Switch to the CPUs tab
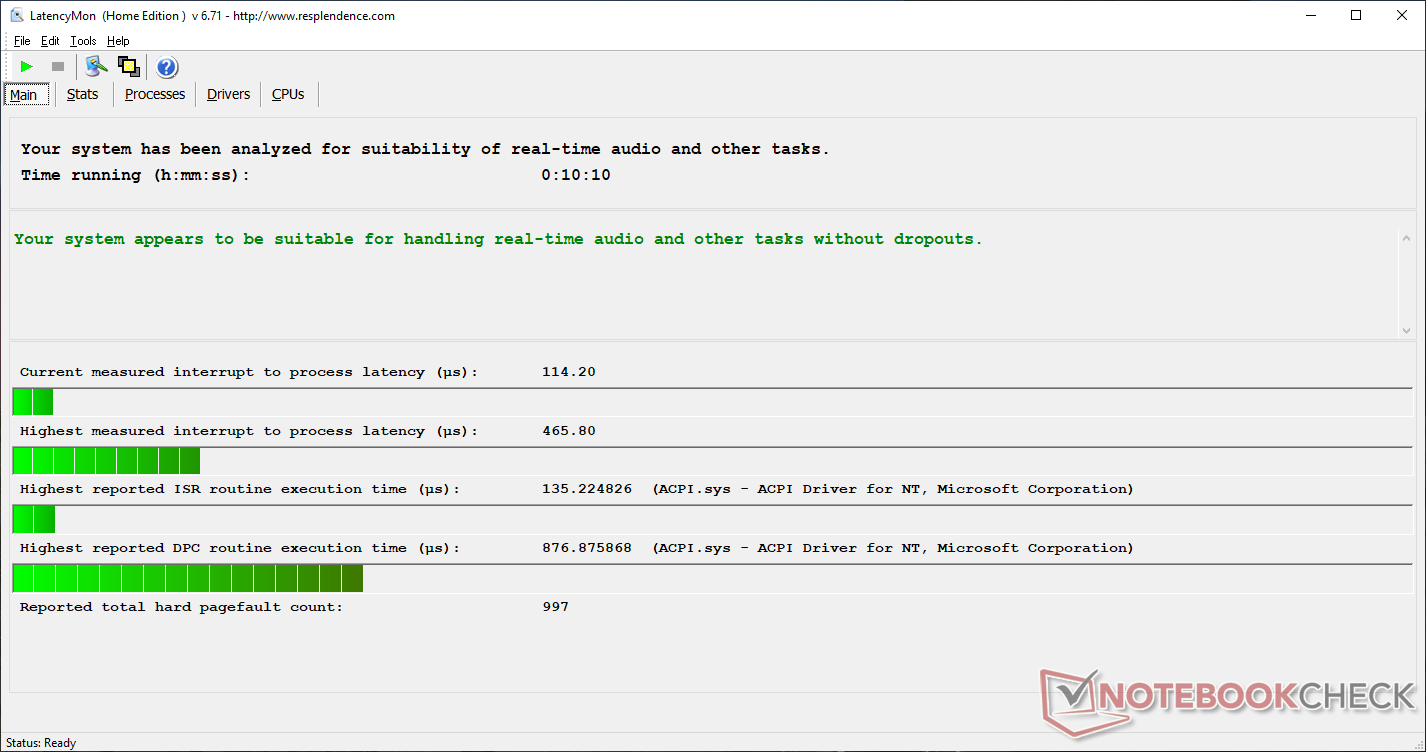The image size is (1426, 752). pos(288,94)
